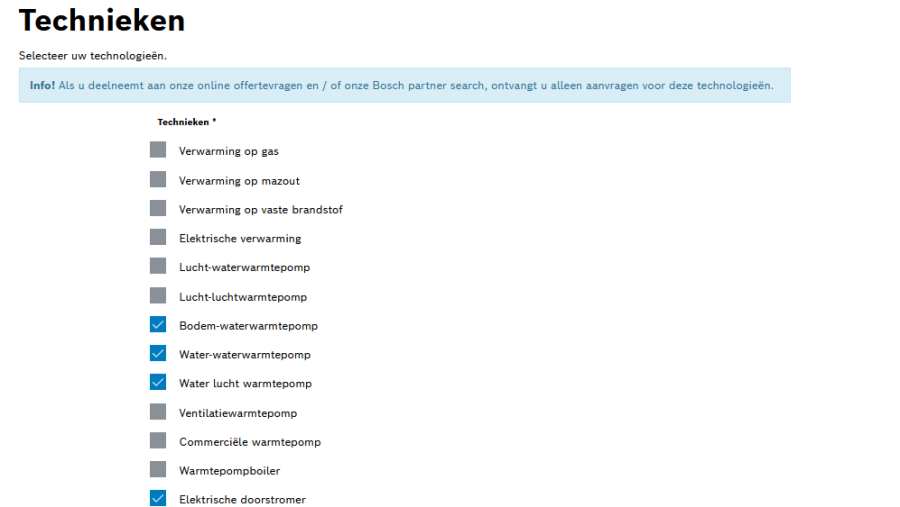Click the 'Water lucht warmtepomp' label
The width and height of the screenshot is (900, 507).
click(x=245, y=384)
